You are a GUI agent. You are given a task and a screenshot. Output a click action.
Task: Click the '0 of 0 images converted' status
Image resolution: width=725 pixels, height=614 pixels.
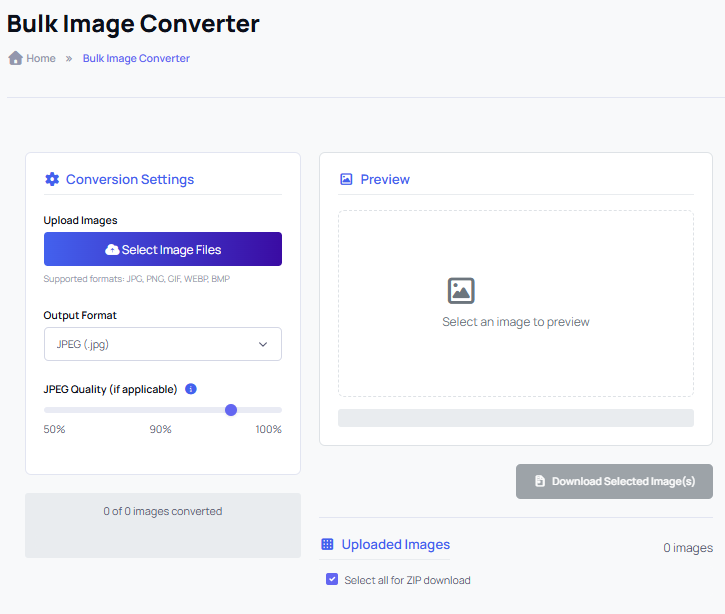[163, 511]
